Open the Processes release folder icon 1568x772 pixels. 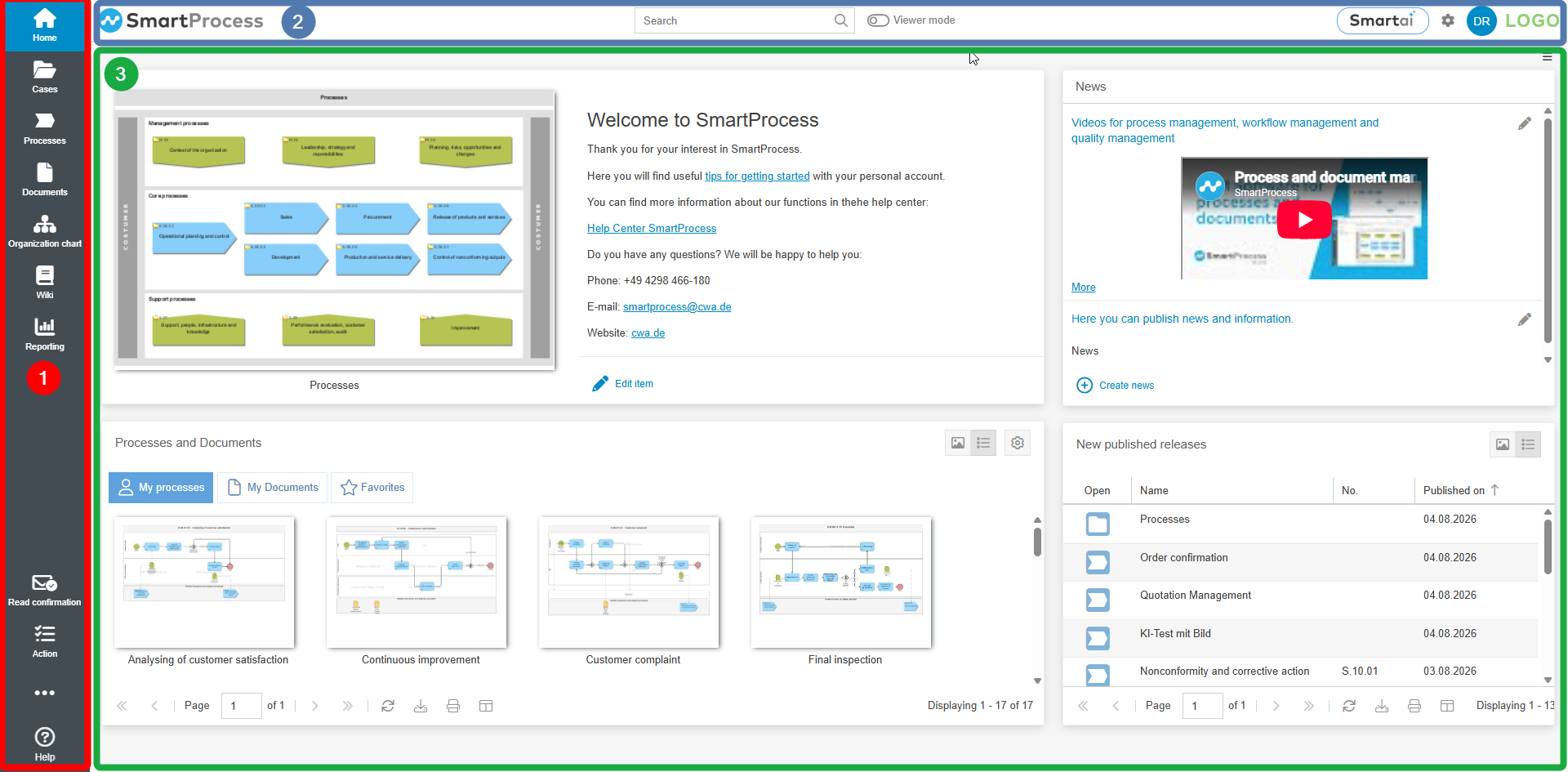1098,524
